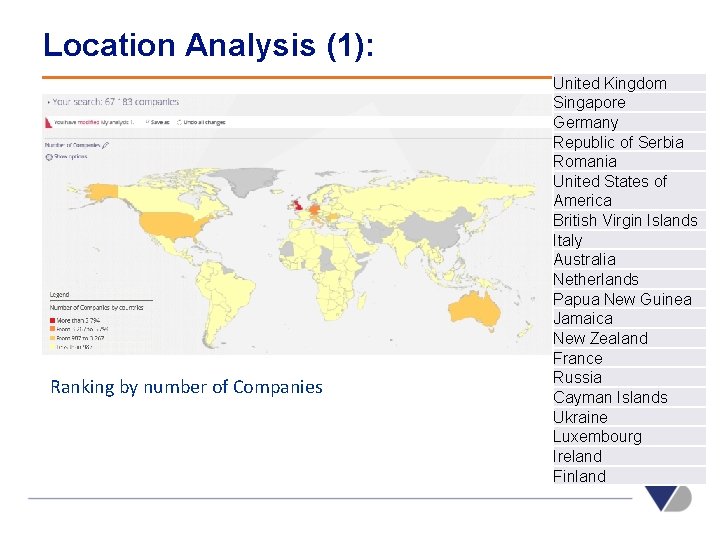Screen dimensions: 720x540
Task: Click the 'Location Analysis (1):' slide title
Action: coord(208,45)
